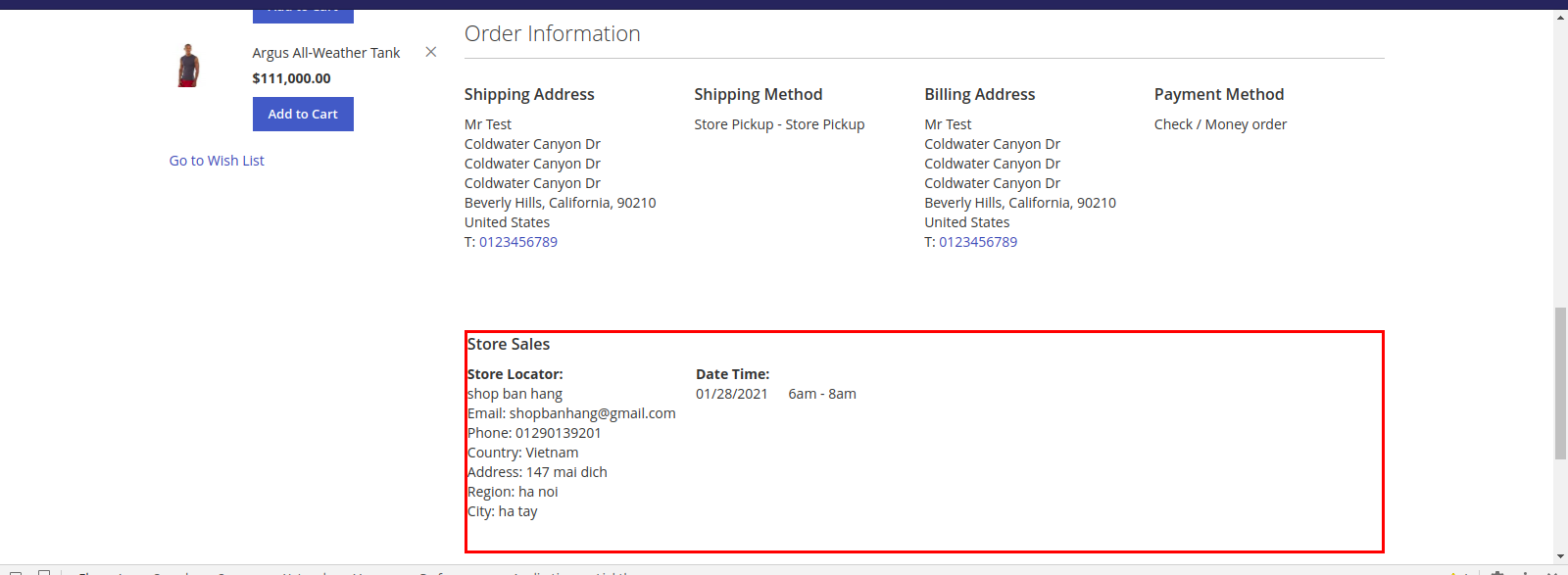The image size is (1568, 575).
Task: Click the Check / Money order payment text
Action: [x=1220, y=124]
